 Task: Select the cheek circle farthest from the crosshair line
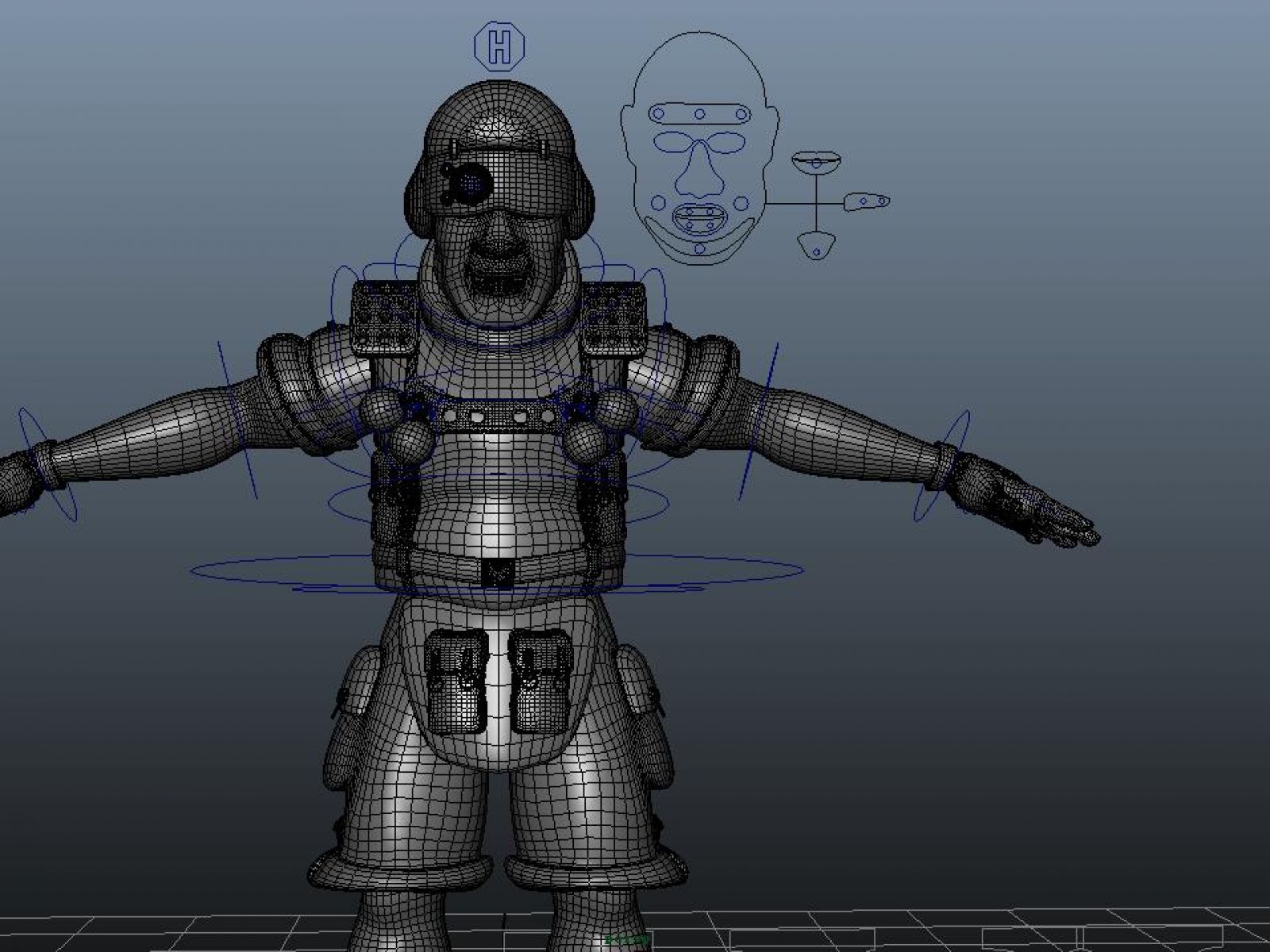coord(656,202)
